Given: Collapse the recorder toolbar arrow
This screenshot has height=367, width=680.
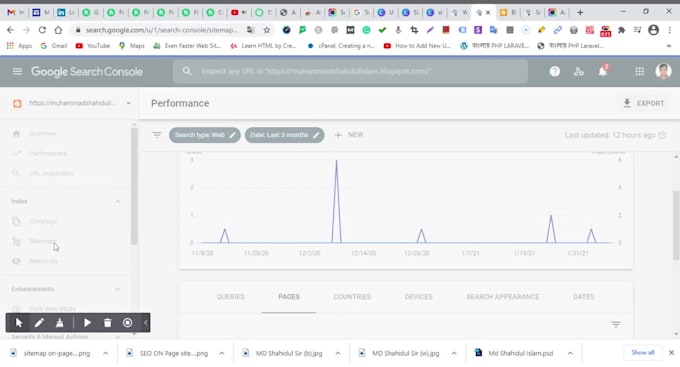Looking at the screenshot, I should [x=146, y=323].
